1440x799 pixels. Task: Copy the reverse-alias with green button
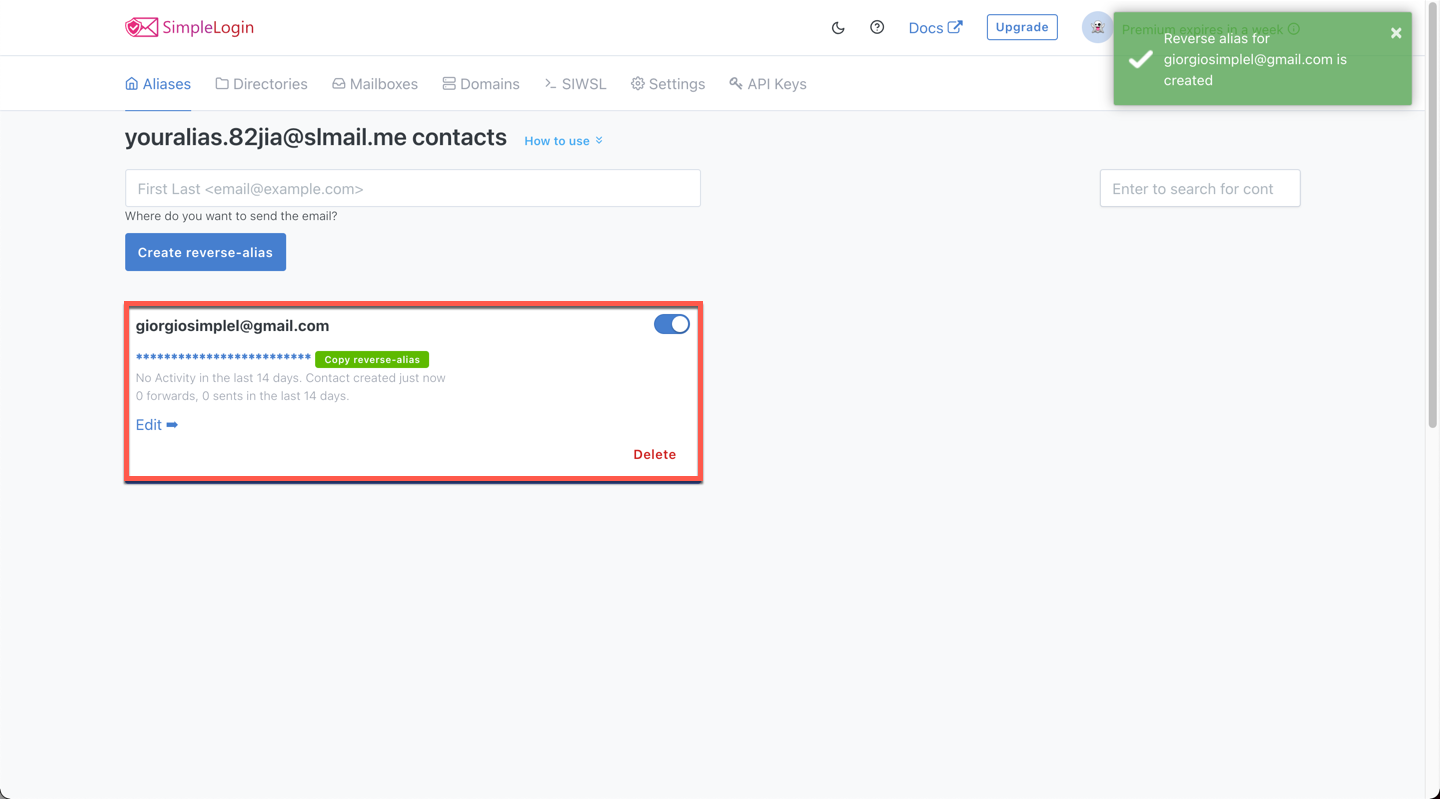point(371,359)
